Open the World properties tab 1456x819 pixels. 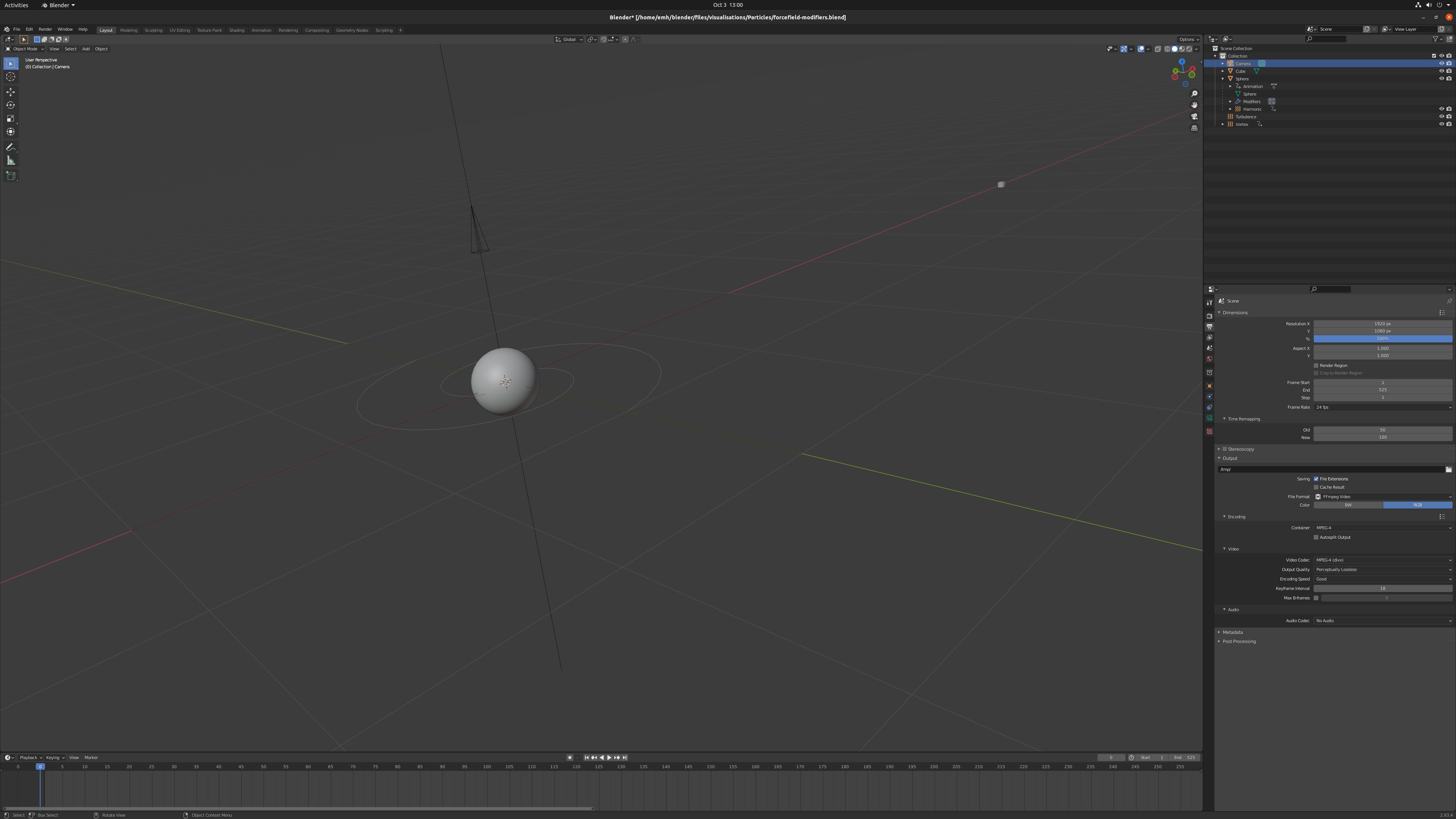[1210, 359]
